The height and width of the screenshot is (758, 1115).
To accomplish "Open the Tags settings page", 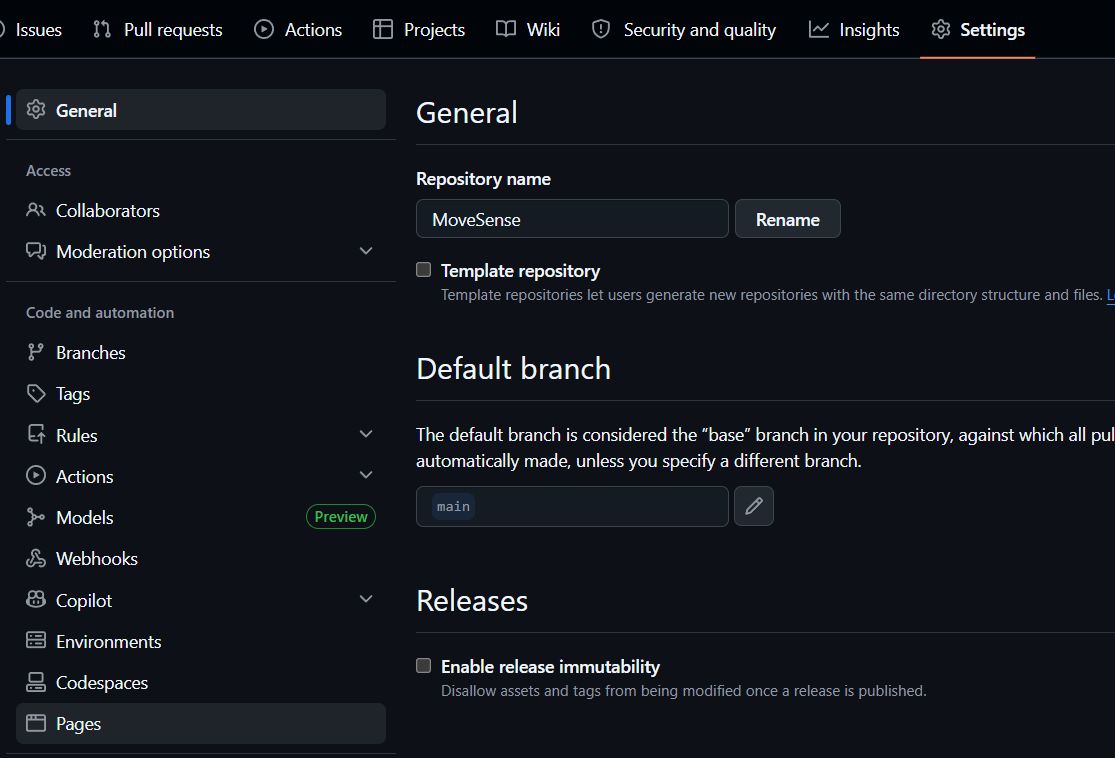I will tap(201, 394).
